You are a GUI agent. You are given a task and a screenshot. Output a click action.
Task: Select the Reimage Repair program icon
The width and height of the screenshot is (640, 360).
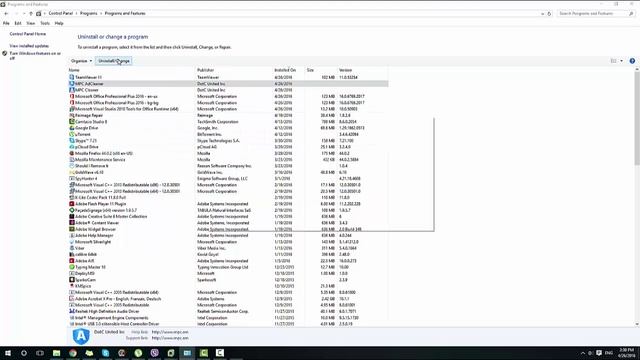[72, 115]
